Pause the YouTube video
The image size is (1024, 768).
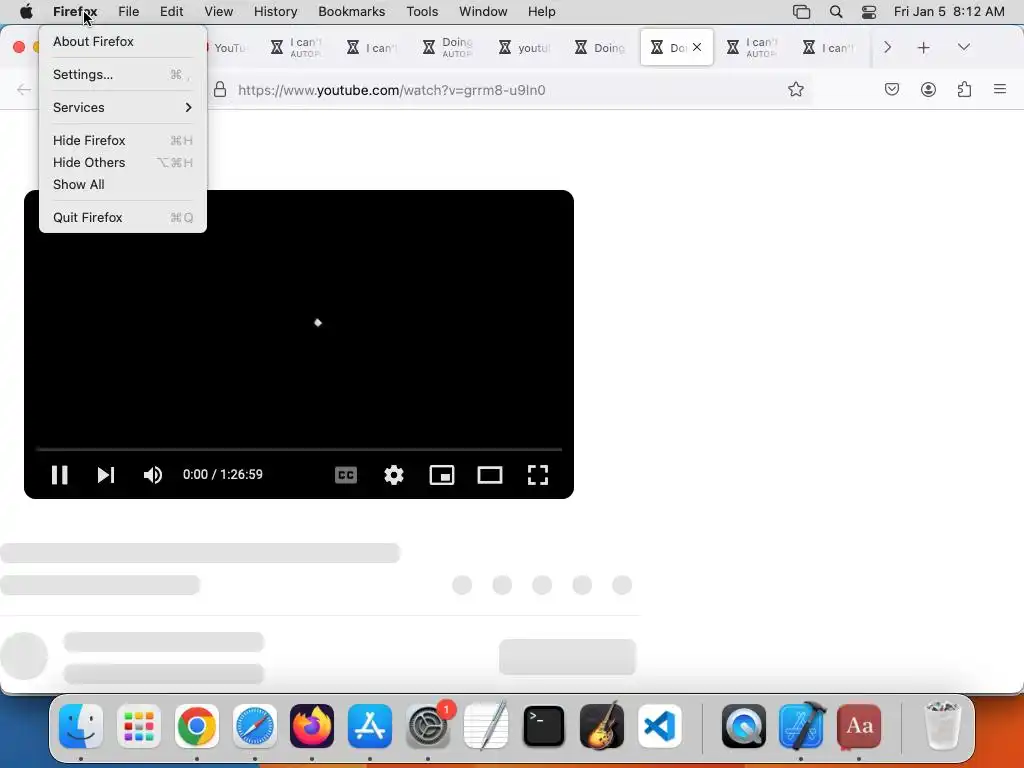click(x=59, y=475)
